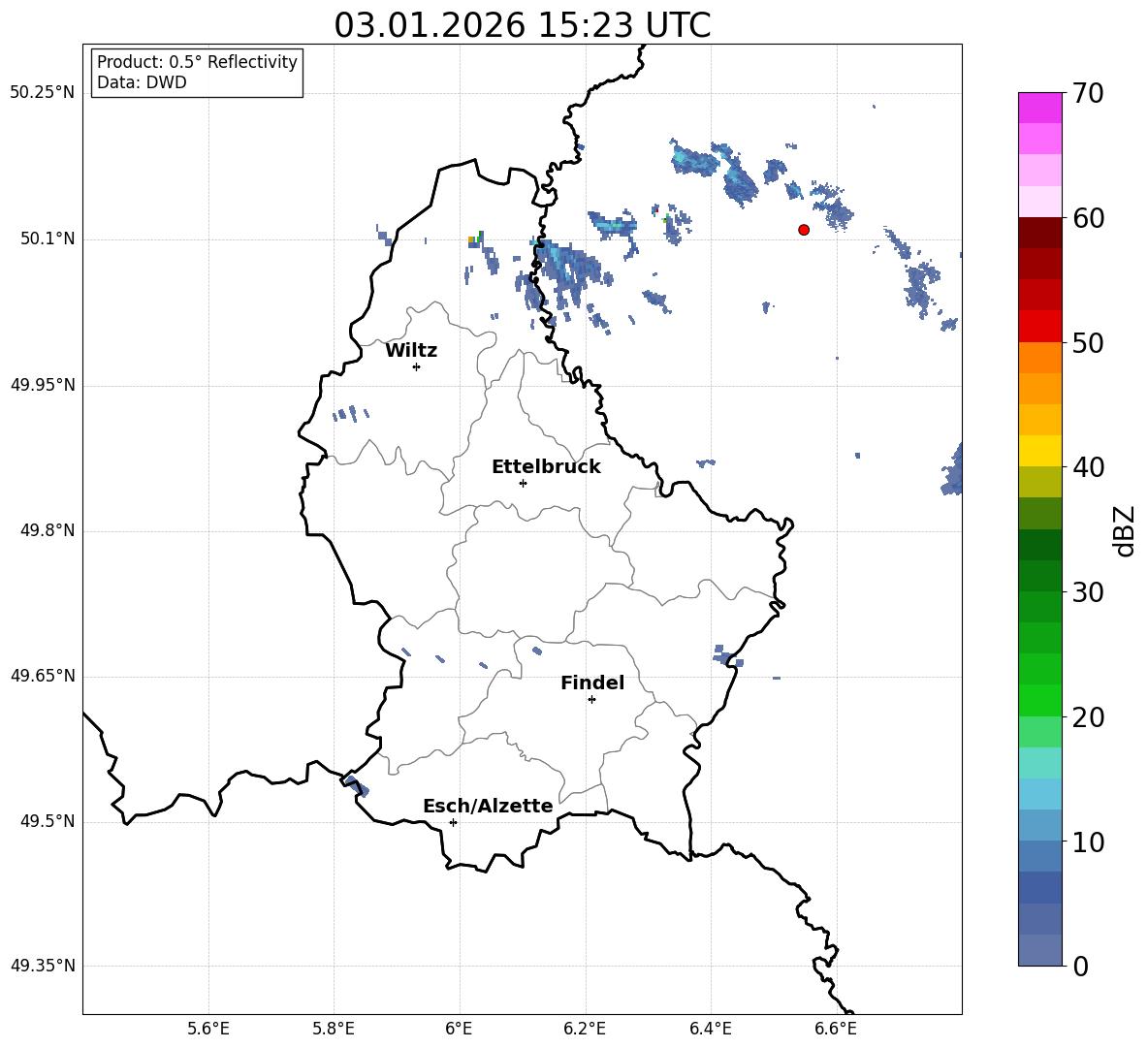The image size is (1148, 1048).
Task: Click the 50.1°N latitude label
Action: click(x=48, y=239)
